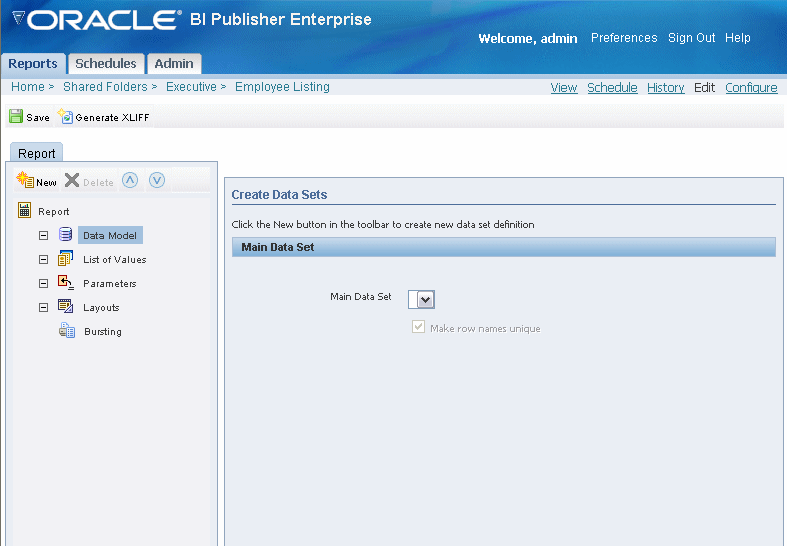Select Data Model tree item label
This screenshot has height=546, width=787.
(x=110, y=235)
